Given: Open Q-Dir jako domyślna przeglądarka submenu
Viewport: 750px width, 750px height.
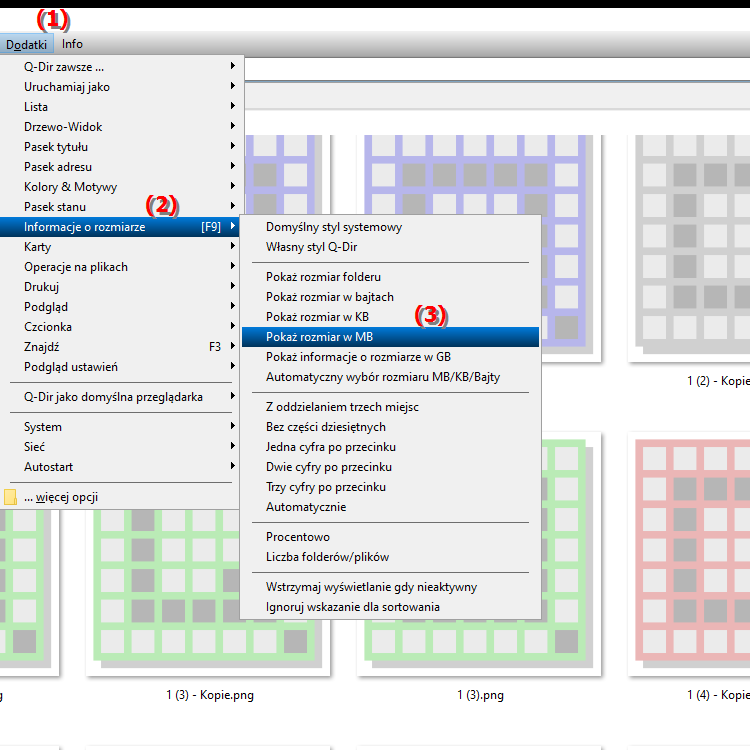Looking at the screenshot, I should pos(121,397).
